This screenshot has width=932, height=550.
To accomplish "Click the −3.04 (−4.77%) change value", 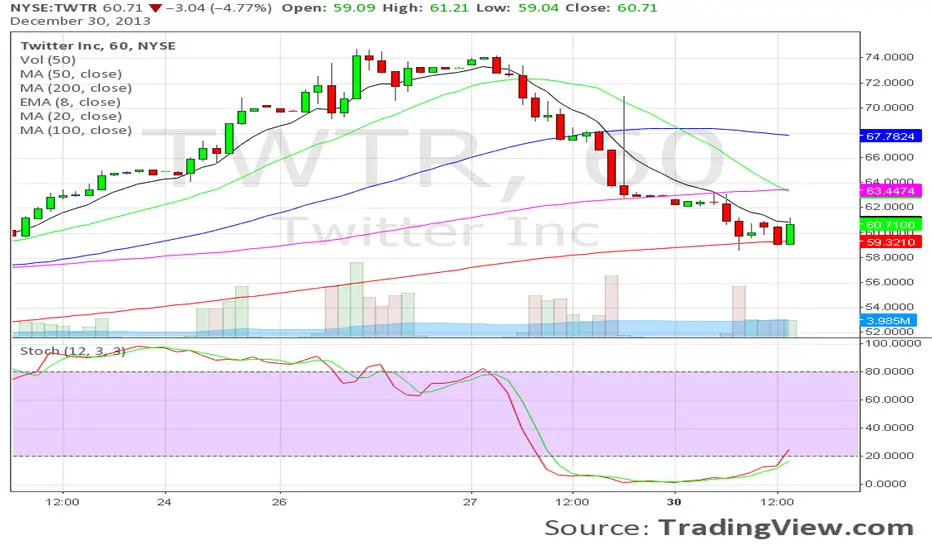I will 219,8.
